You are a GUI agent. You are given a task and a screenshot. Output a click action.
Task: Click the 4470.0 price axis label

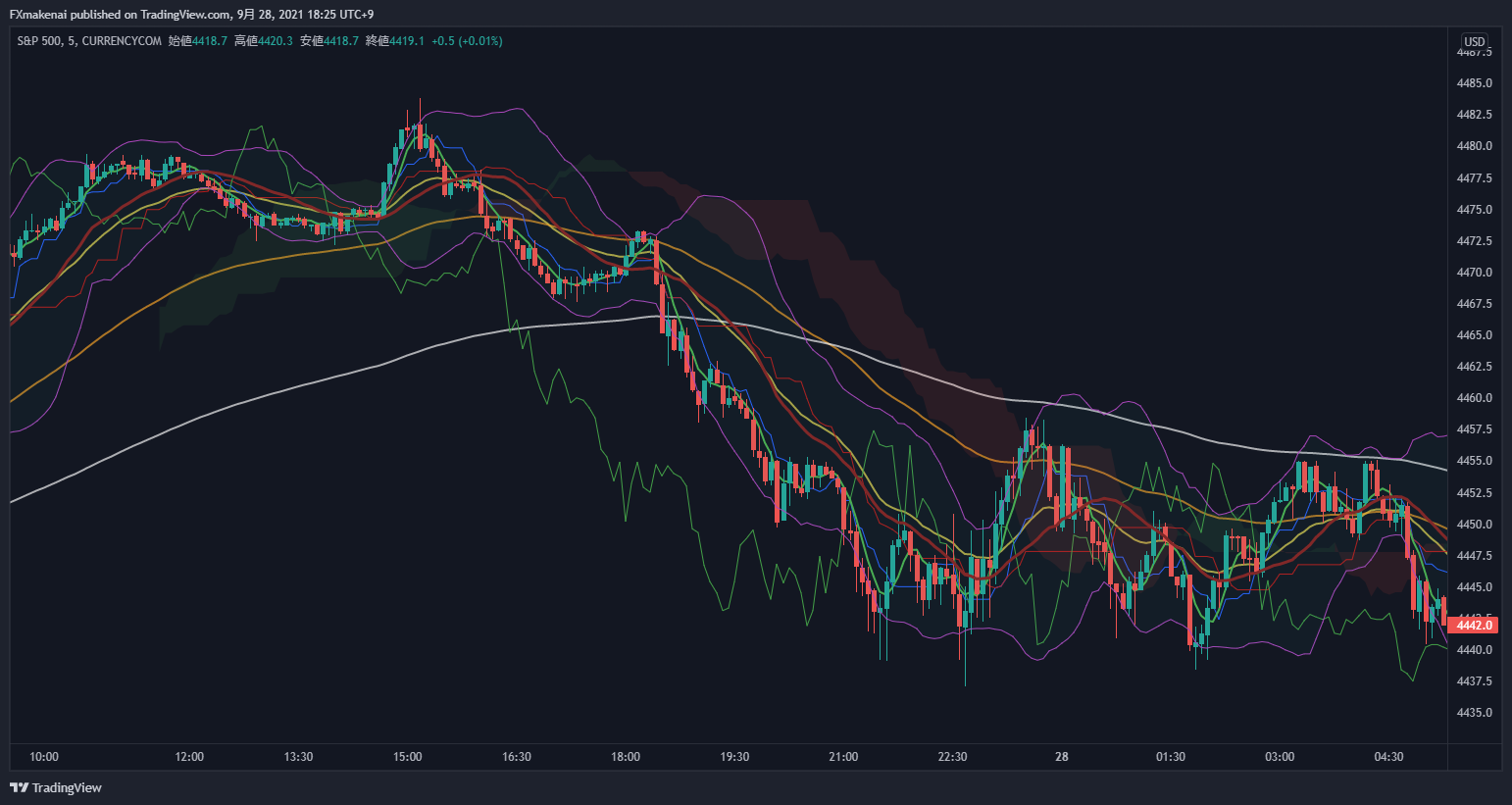pyautogui.click(x=1474, y=273)
